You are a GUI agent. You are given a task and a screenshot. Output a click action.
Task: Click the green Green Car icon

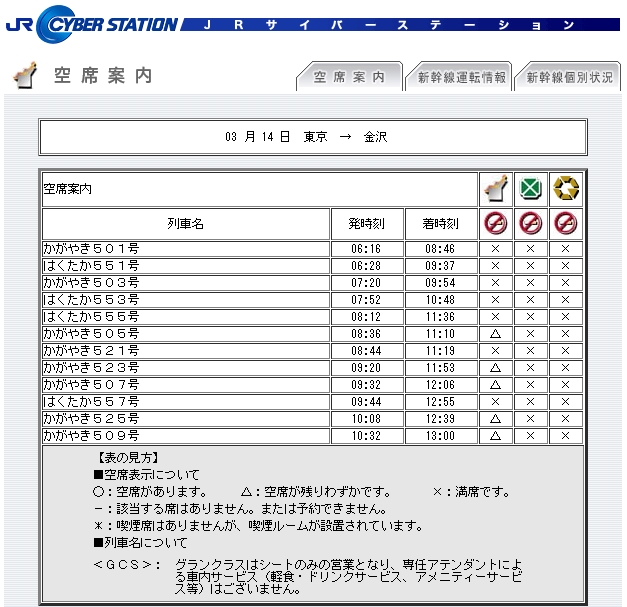pyautogui.click(x=530, y=188)
